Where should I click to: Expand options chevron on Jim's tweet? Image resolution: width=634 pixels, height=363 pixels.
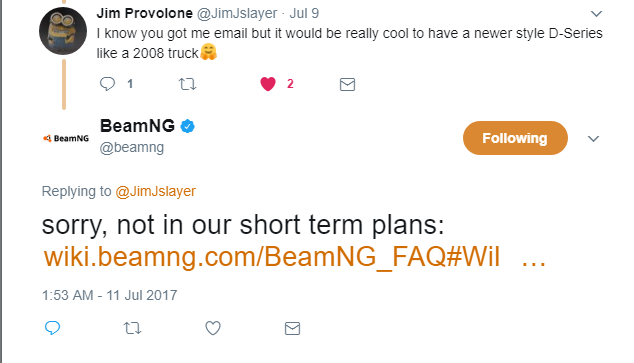(596, 14)
